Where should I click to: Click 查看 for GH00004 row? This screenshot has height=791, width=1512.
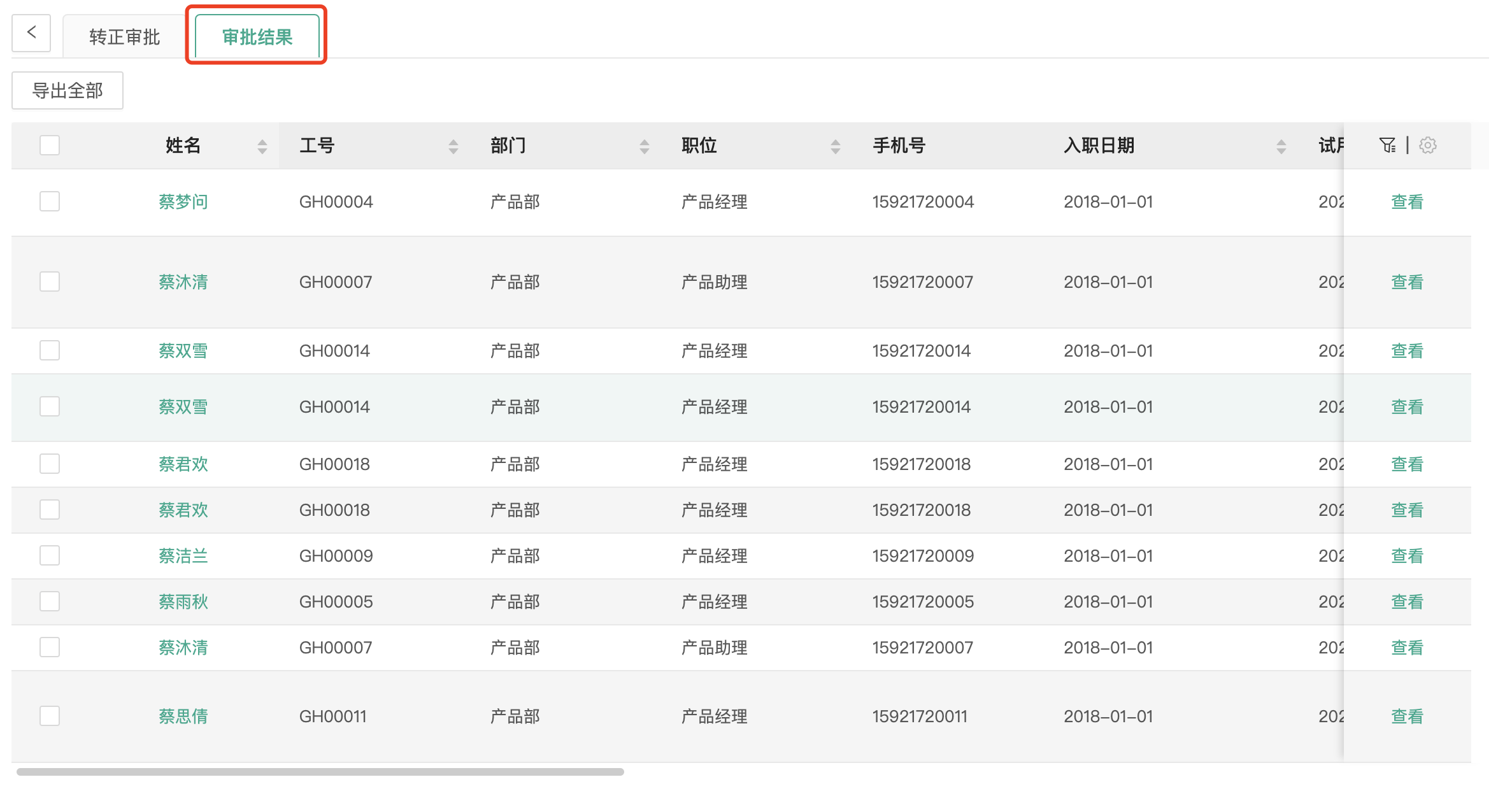1407,202
